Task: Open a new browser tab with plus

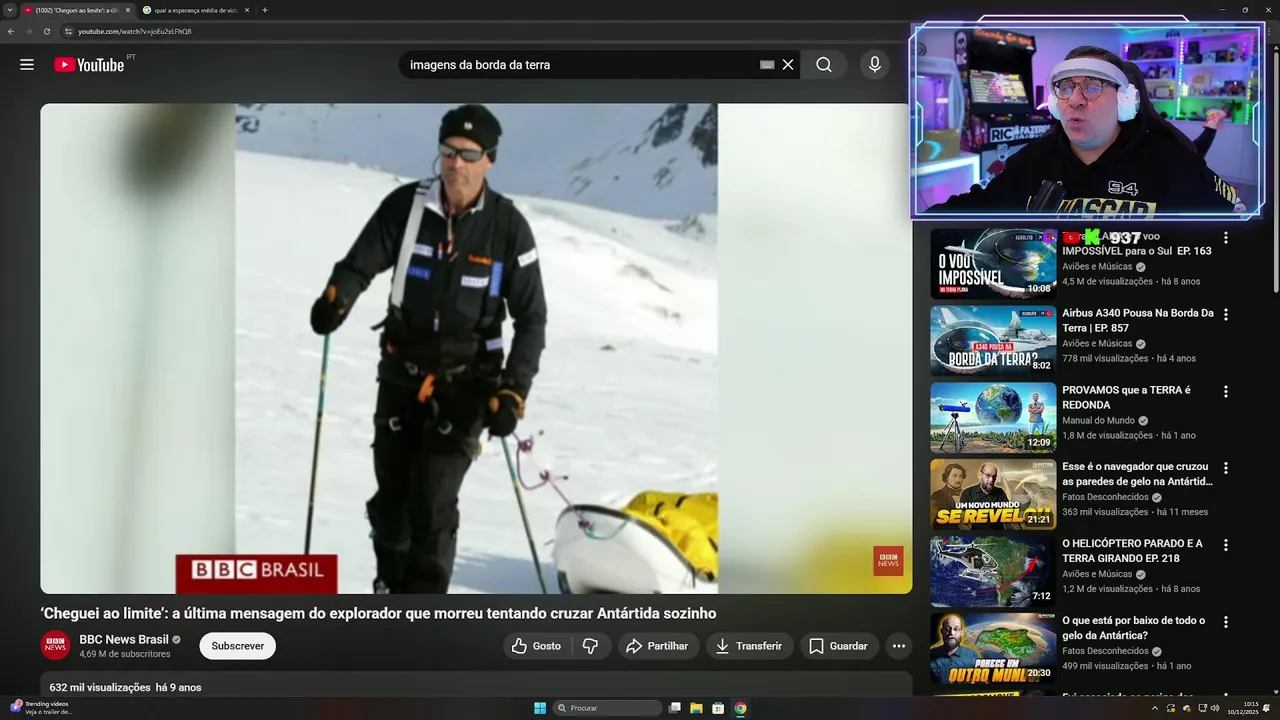Action: click(x=265, y=10)
